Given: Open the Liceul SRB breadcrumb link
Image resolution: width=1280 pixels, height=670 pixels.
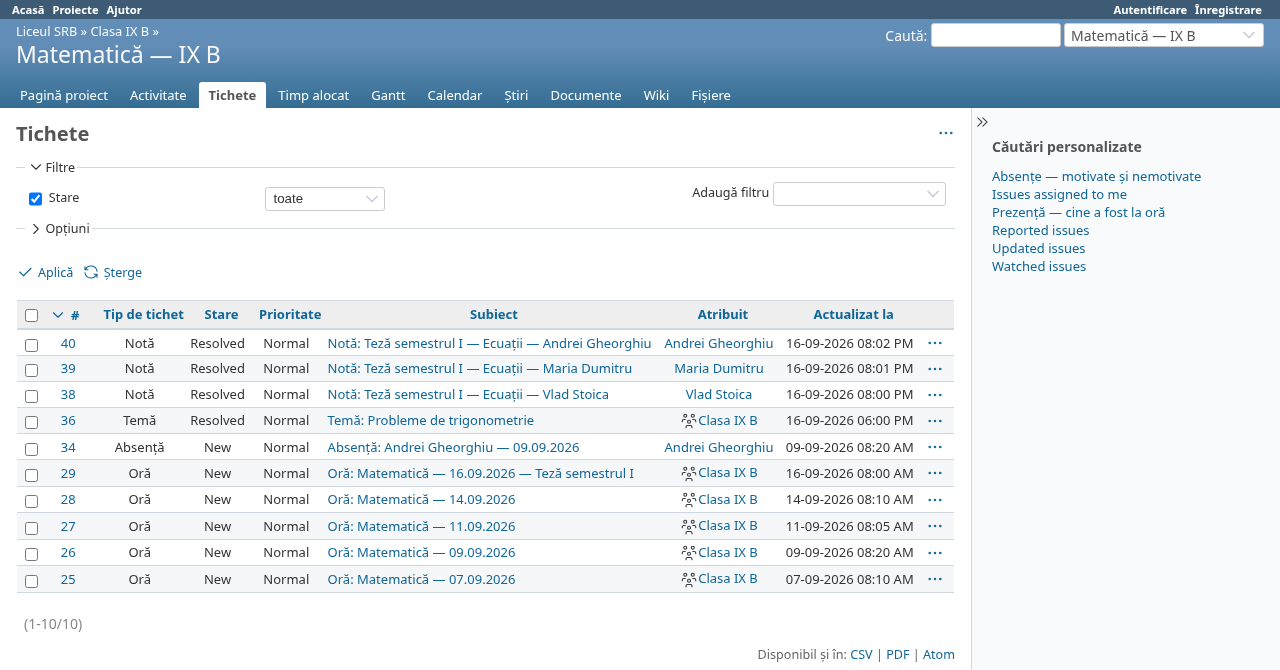Looking at the screenshot, I should (46, 31).
